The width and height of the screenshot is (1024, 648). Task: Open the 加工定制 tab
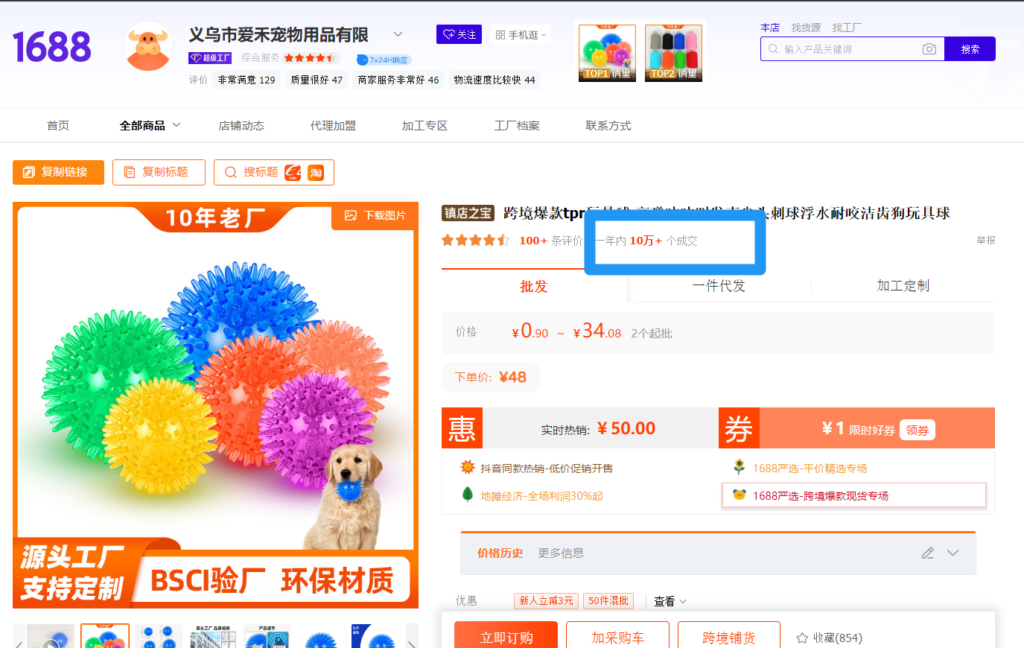pos(903,285)
